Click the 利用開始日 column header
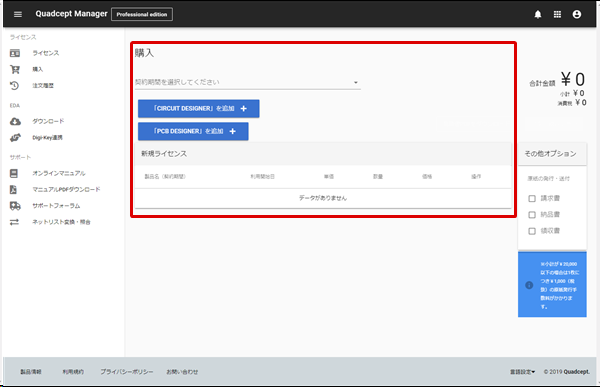Image resolution: width=600 pixels, height=387 pixels. (x=262, y=176)
